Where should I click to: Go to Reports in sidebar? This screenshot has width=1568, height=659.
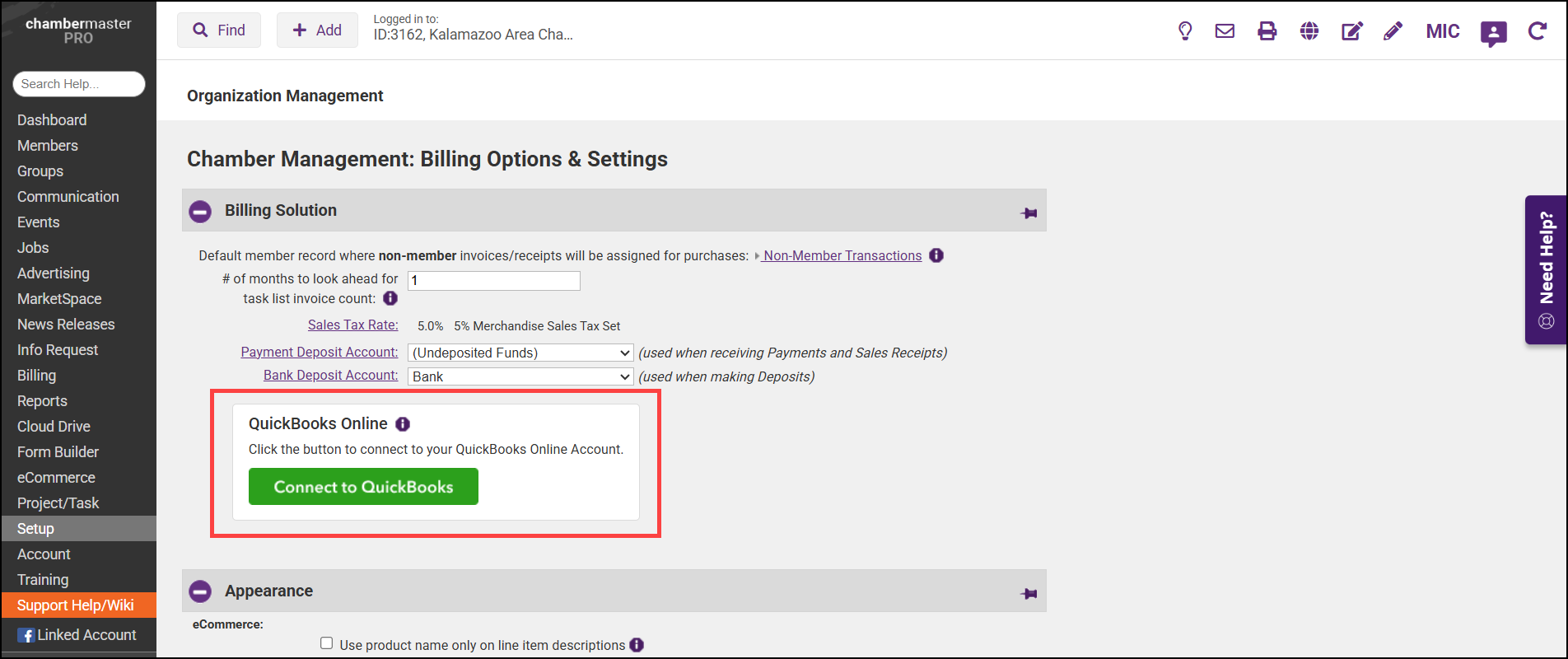point(43,401)
